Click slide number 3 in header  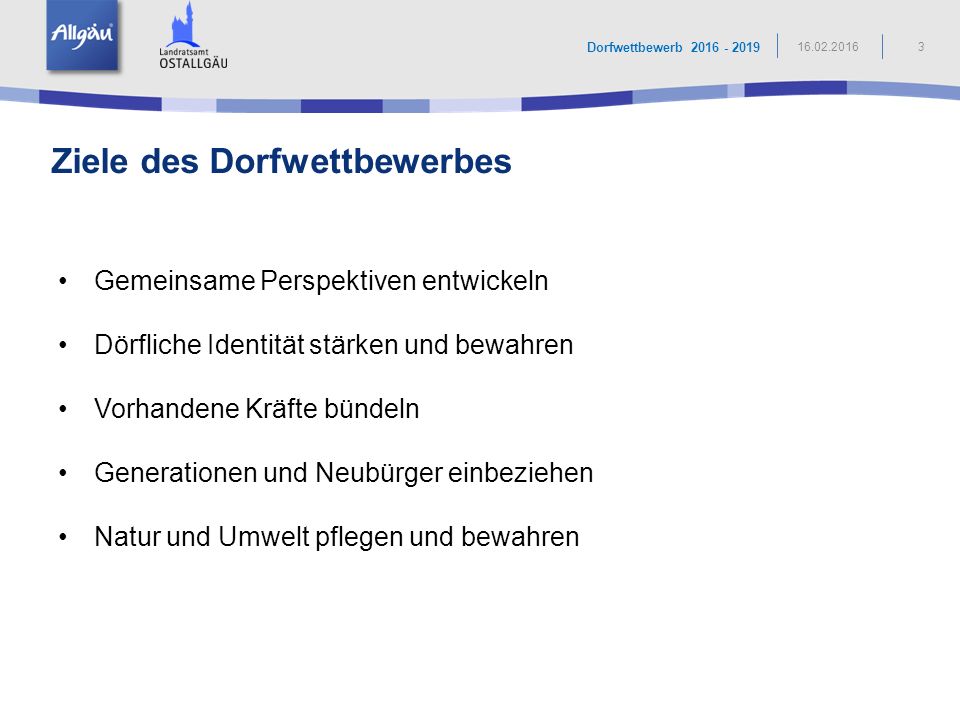click(920, 47)
